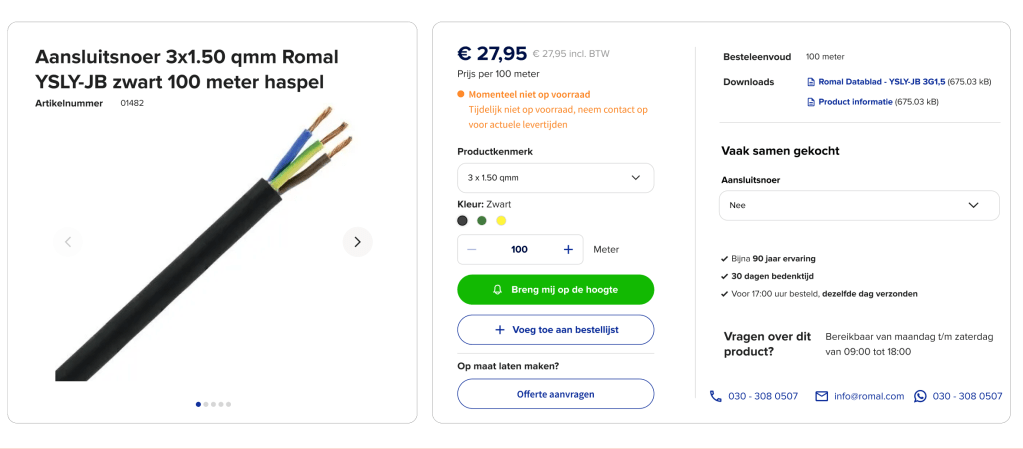
Task: Click the next image arrow
Action: 357,242
